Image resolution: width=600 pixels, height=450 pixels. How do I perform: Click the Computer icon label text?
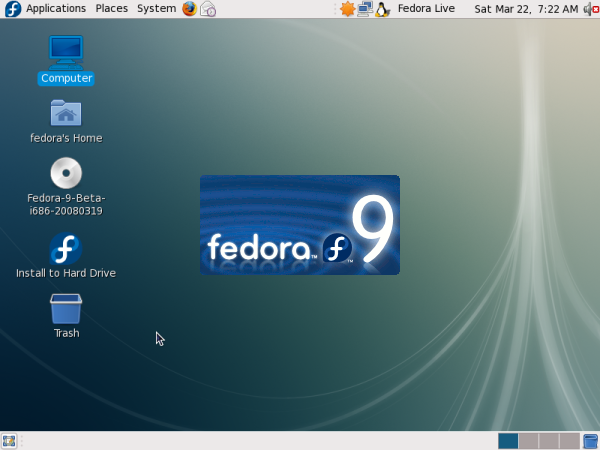pyautogui.click(x=66, y=78)
